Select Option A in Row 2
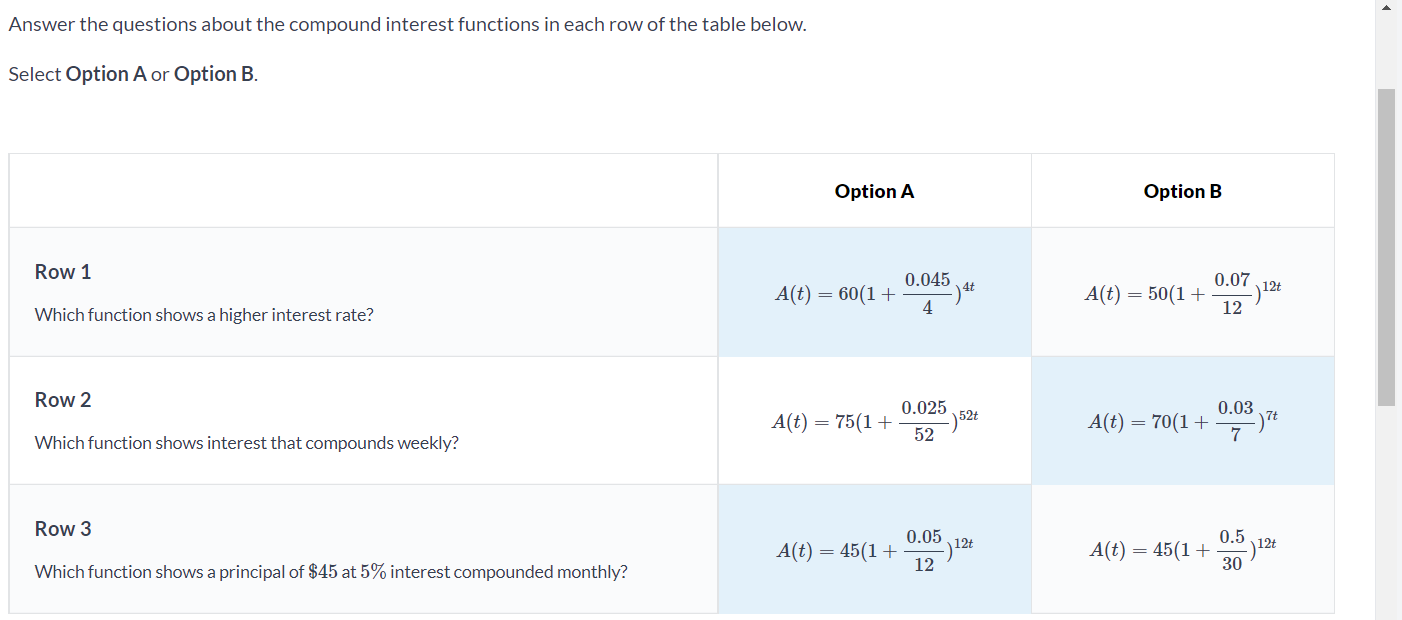1402x620 pixels. [x=874, y=420]
